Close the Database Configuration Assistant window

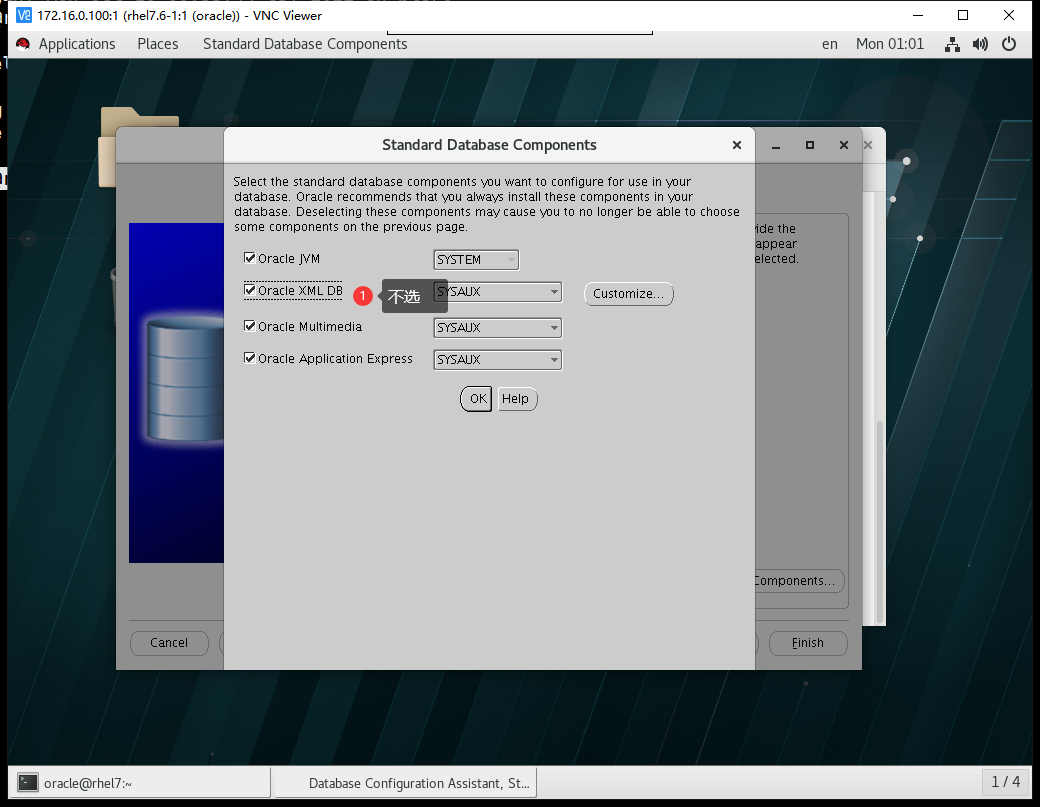pyautogui.click(x=844, y=145)
